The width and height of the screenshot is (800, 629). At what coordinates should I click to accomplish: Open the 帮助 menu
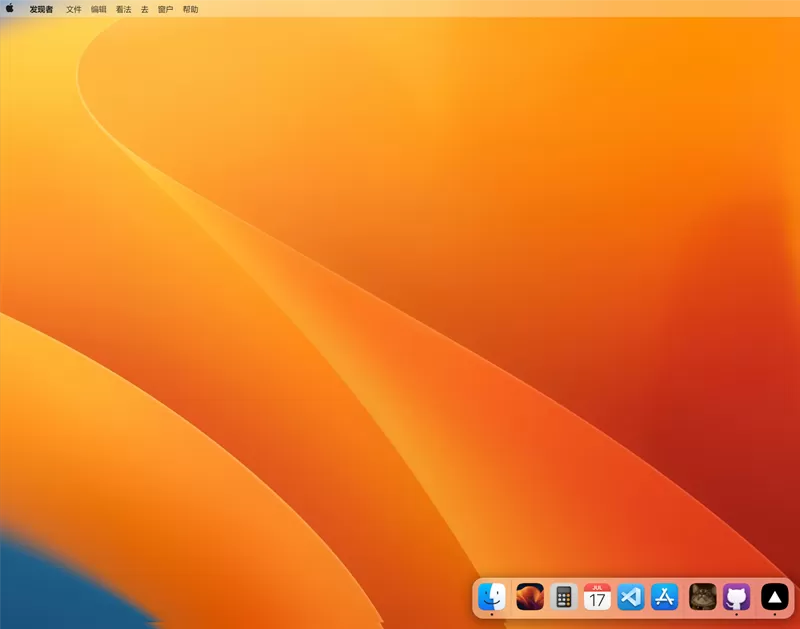pyautogui.click(x=190, y=9)
